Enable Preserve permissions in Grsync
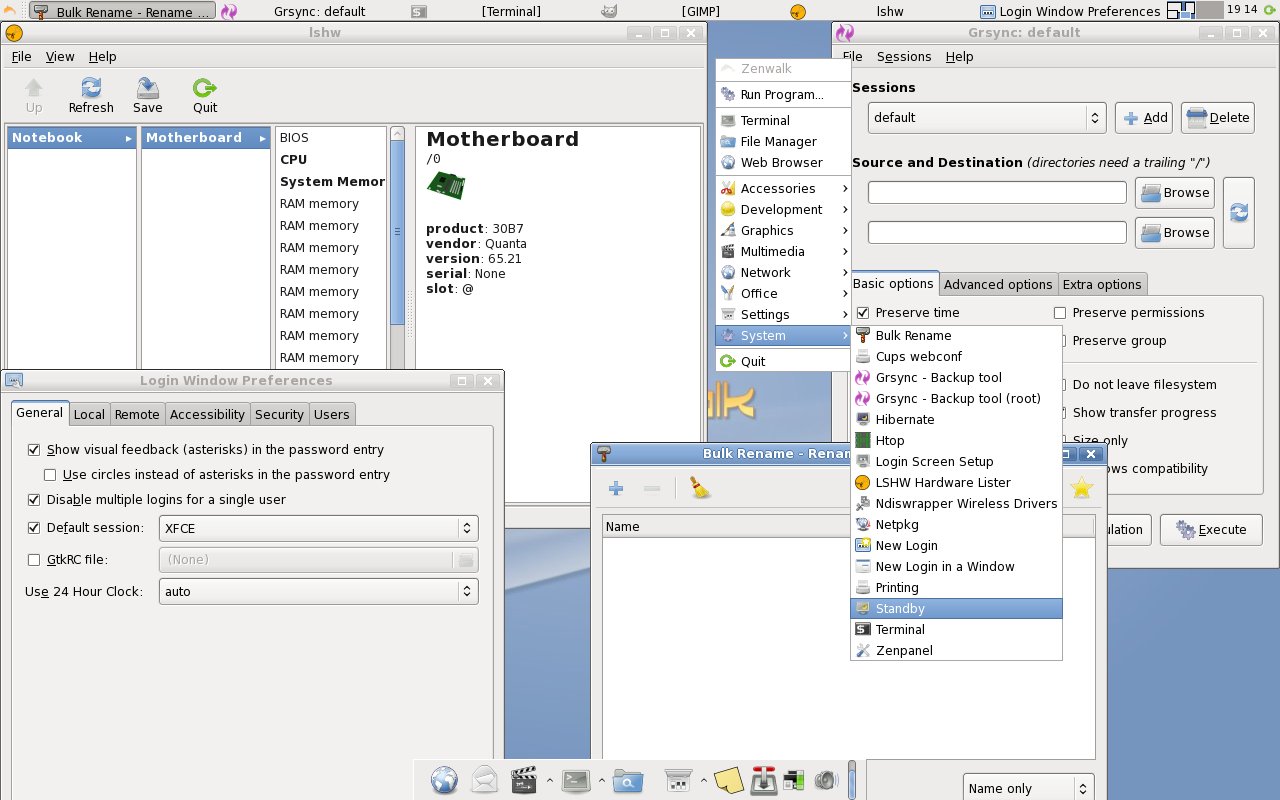 [x=1060, y=313]
